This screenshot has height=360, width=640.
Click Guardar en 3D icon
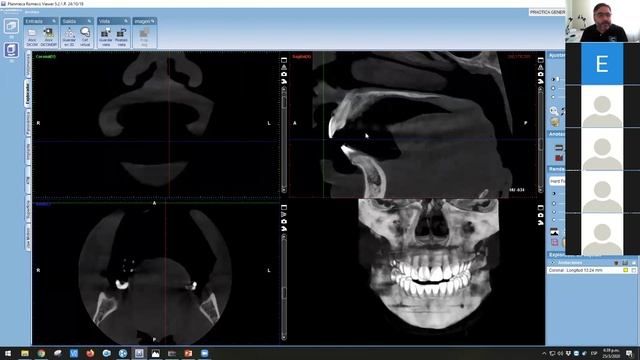point(69,33)
